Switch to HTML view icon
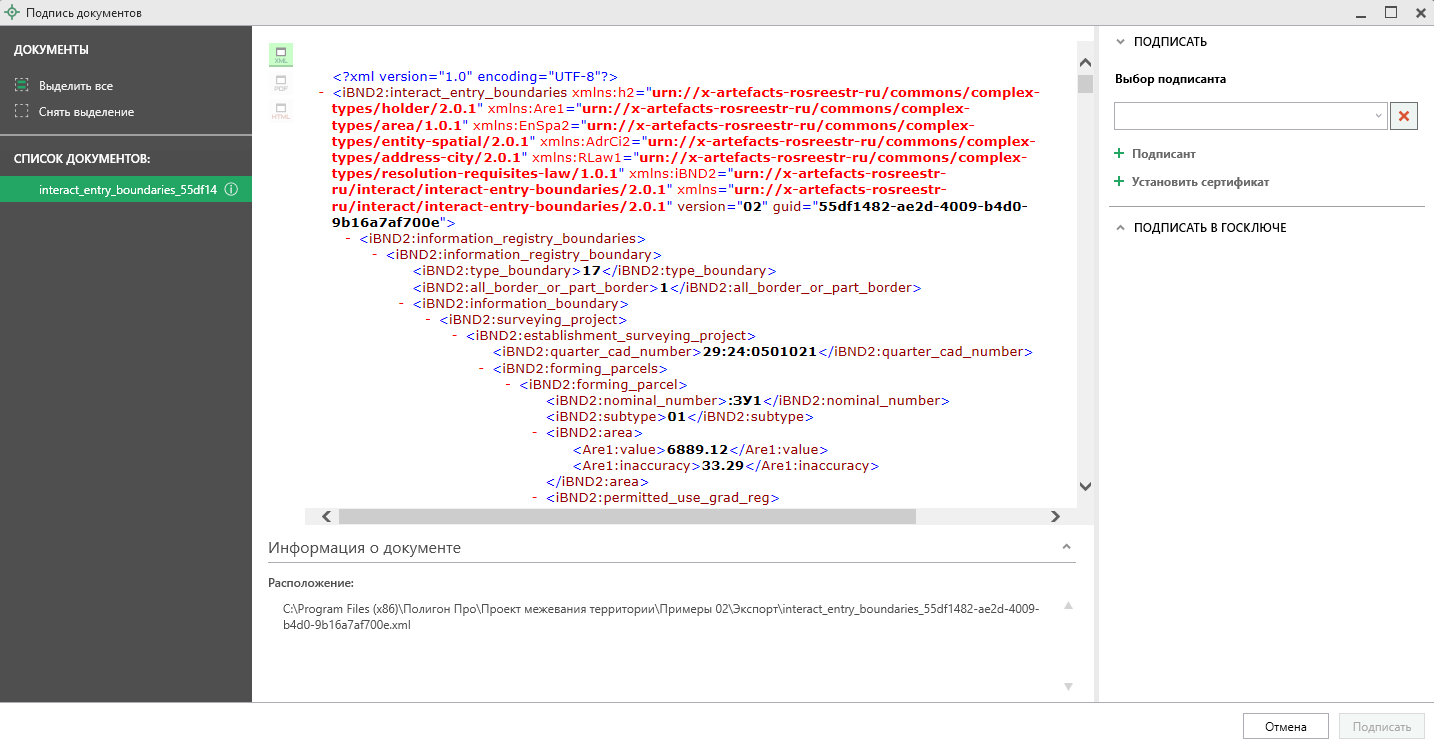The width and height of the screenshot is (1434, 748). [x=281, y=111]
